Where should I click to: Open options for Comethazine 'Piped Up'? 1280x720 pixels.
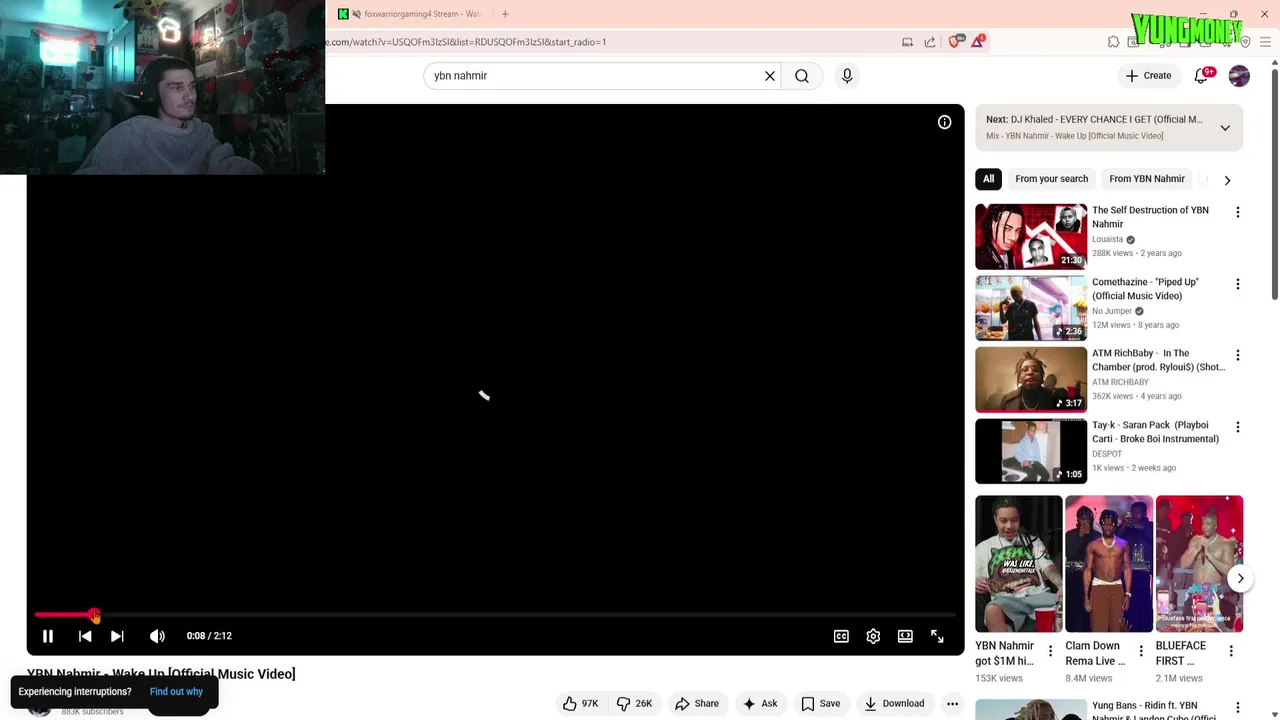[1237, 284]
